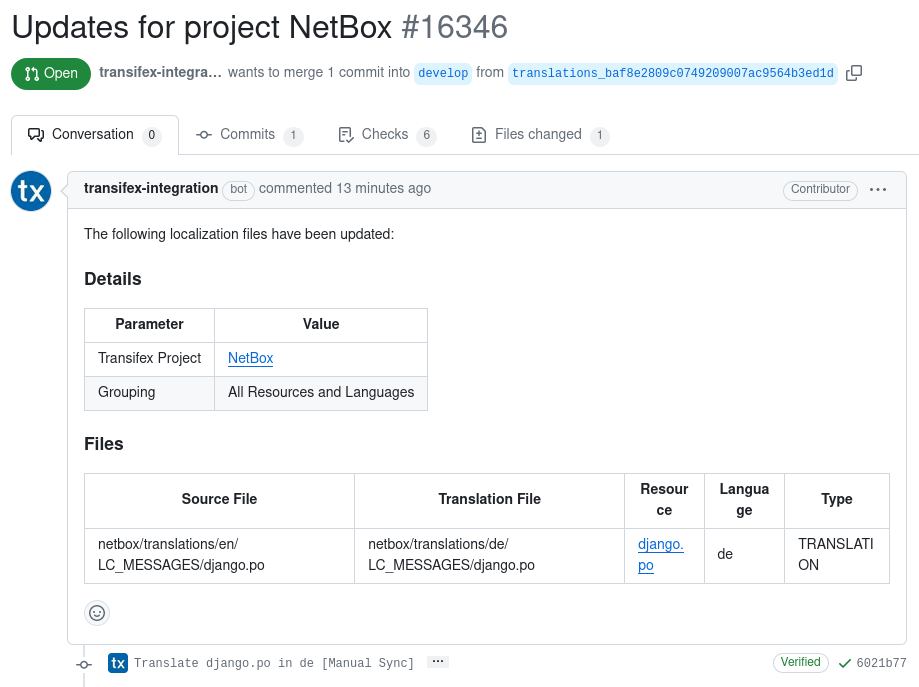919x687 pixels.
Task: Expand the commit message ellipsis
Action: click(437, 661)
